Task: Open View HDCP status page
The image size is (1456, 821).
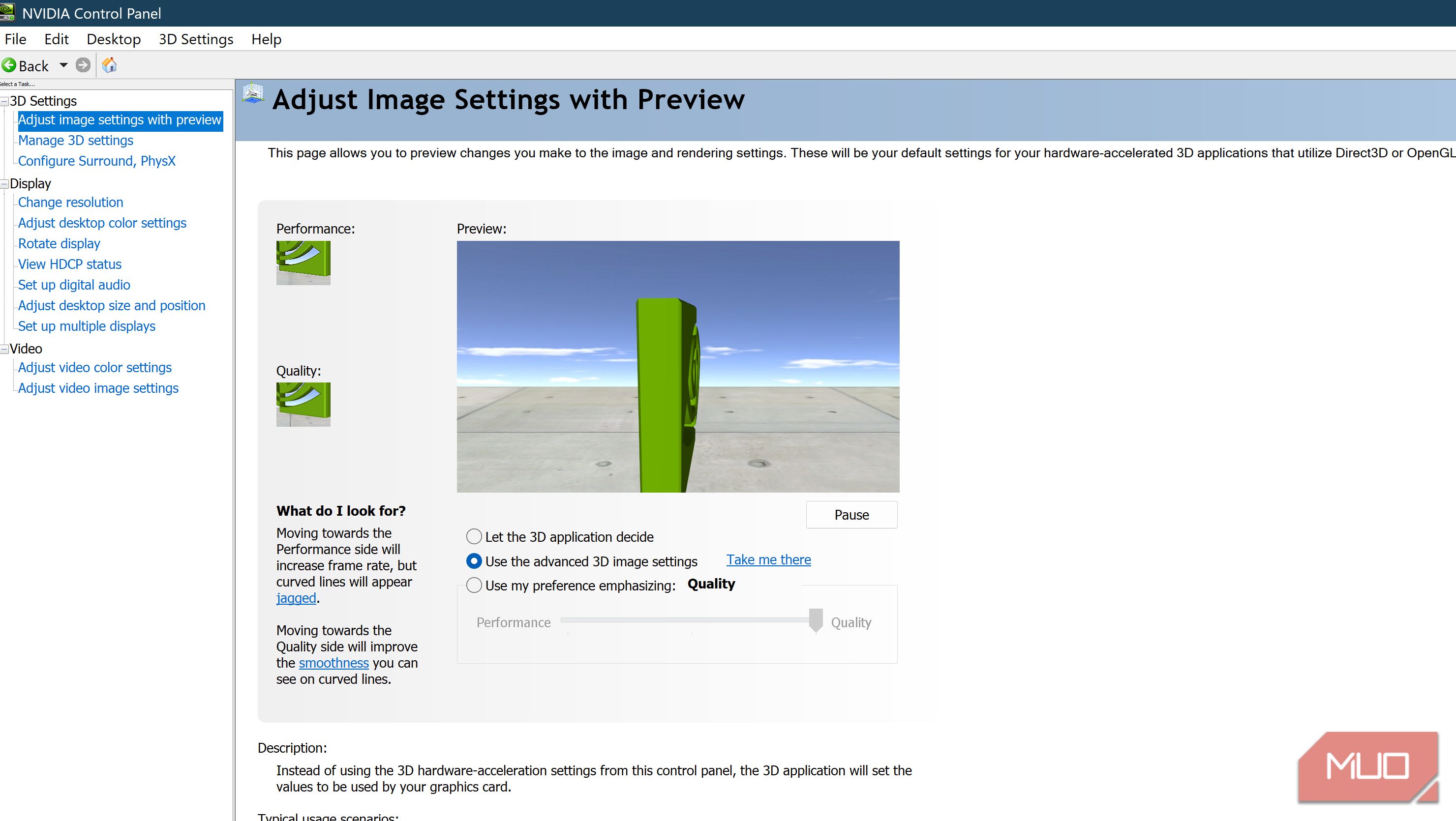Action: coord(70,264)
